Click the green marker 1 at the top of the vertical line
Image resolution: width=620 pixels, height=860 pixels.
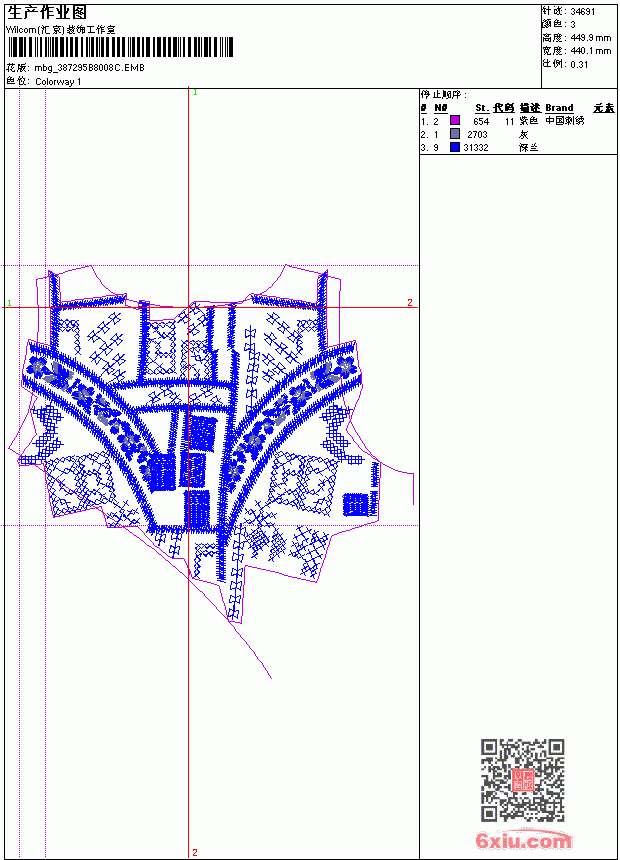(x=195, y=92)
